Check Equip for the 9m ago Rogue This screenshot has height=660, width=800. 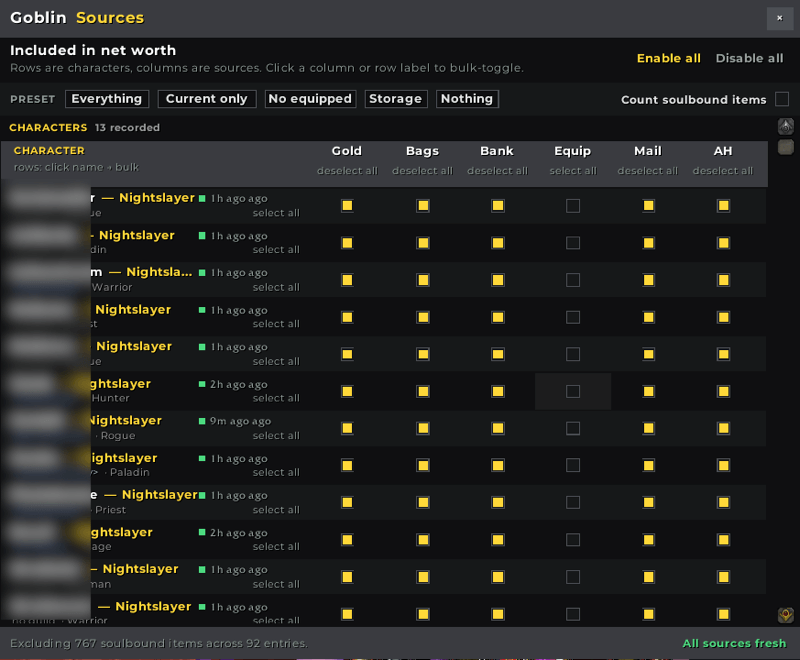[x=573, y=428]
